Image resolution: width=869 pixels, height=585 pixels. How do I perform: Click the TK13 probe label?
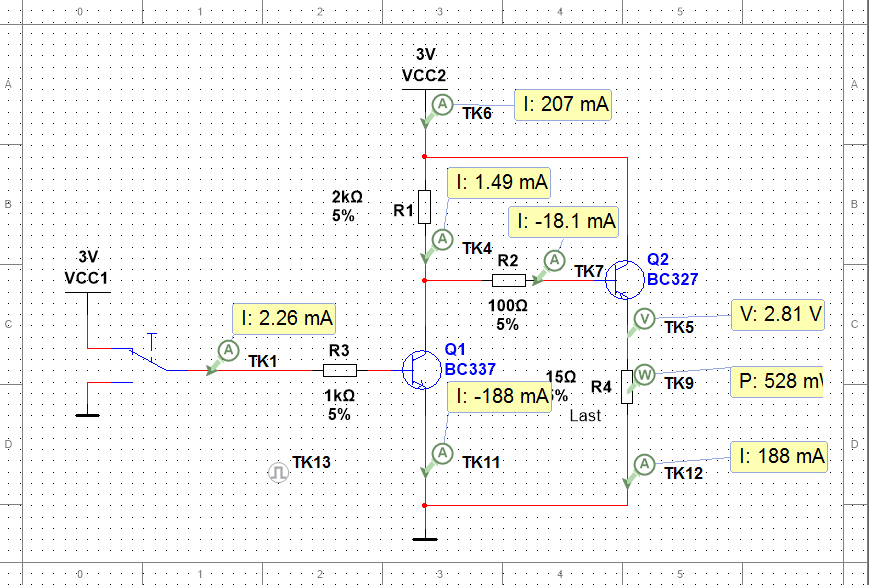[x=311, y=463]
